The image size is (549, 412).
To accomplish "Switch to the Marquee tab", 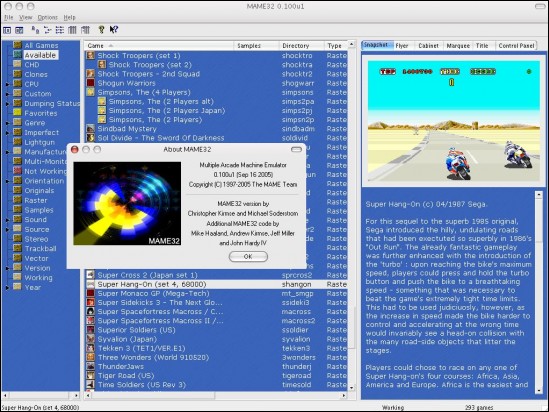I will tap(458, 46).
